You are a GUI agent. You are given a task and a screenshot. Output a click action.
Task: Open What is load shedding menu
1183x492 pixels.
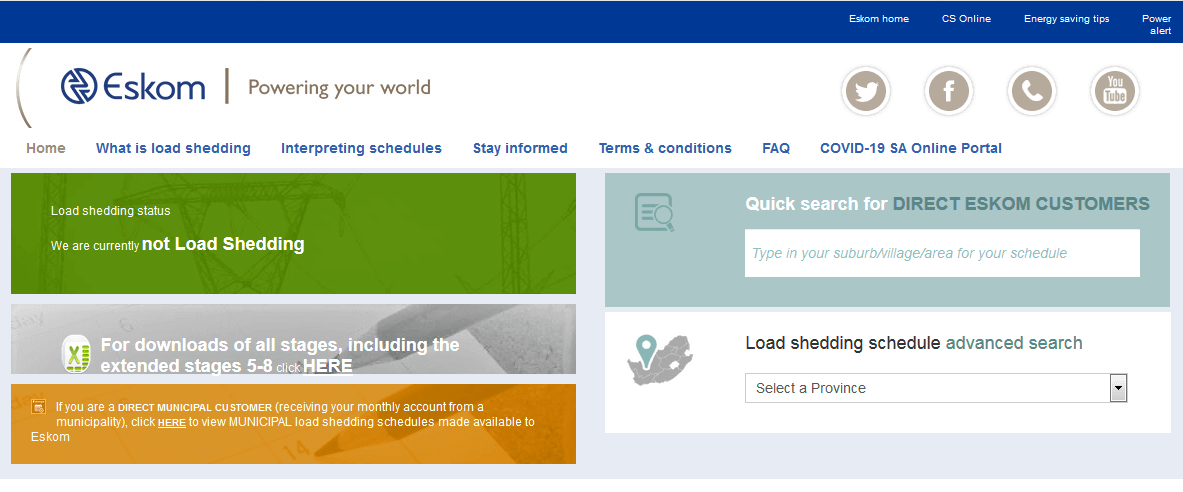tap(173, 148)
